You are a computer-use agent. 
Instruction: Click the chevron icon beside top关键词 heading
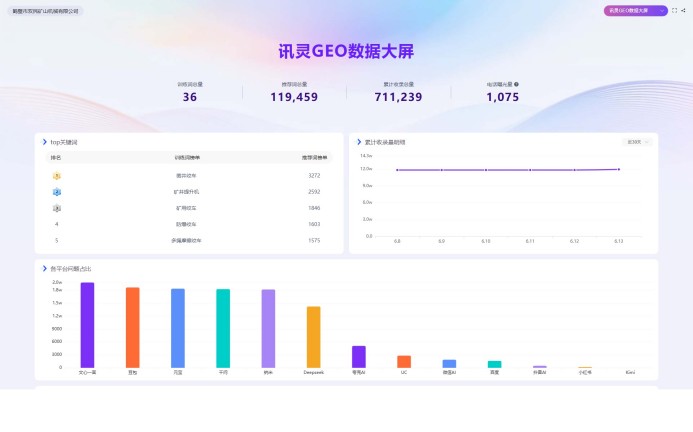tap(45, 142)
